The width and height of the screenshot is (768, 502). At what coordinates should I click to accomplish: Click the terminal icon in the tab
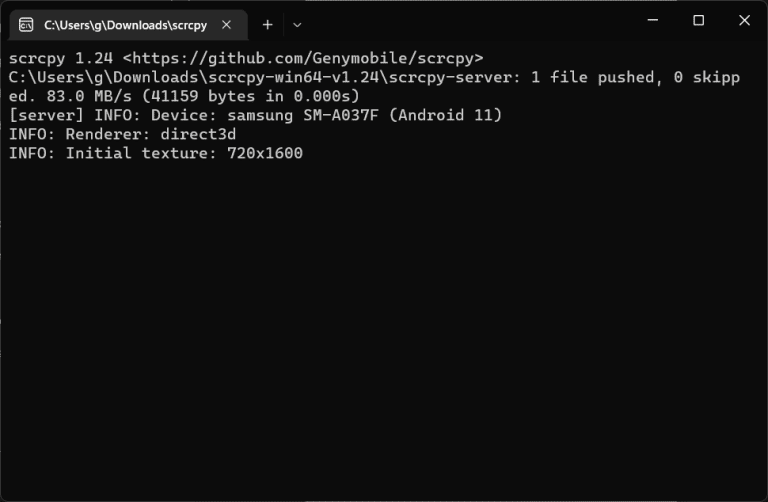26,24
